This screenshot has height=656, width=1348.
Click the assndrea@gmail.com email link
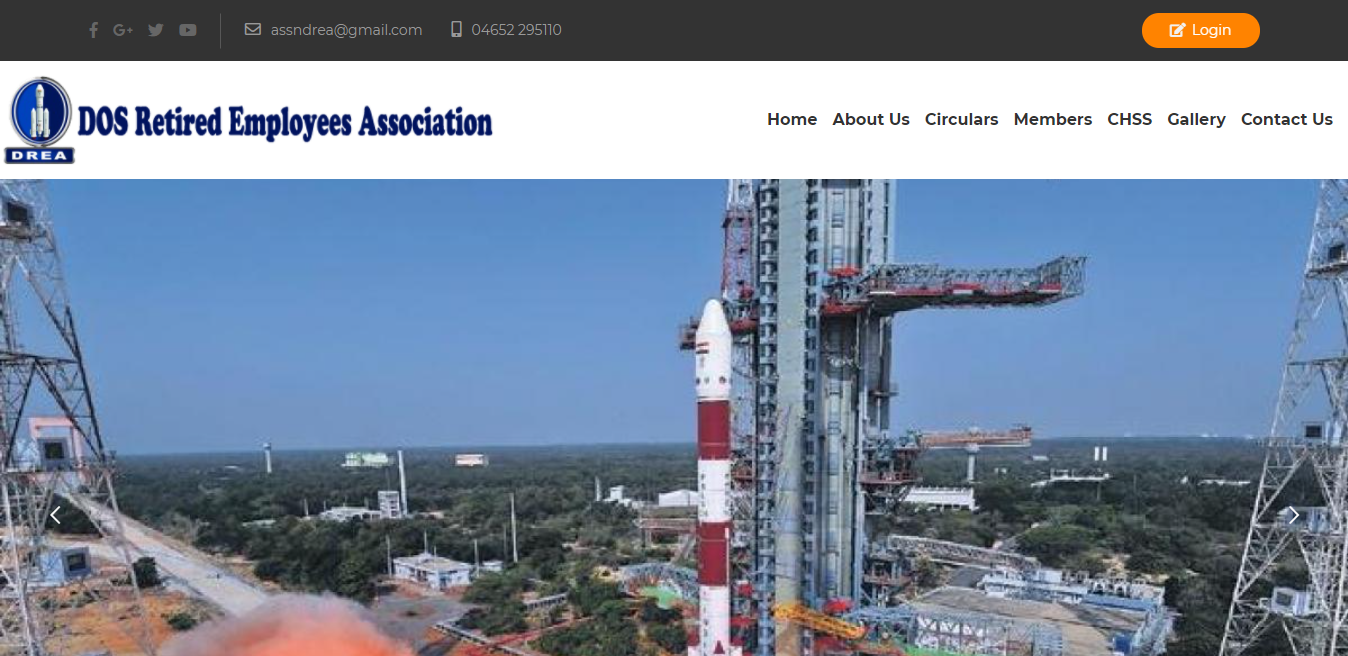click(346, 30)
